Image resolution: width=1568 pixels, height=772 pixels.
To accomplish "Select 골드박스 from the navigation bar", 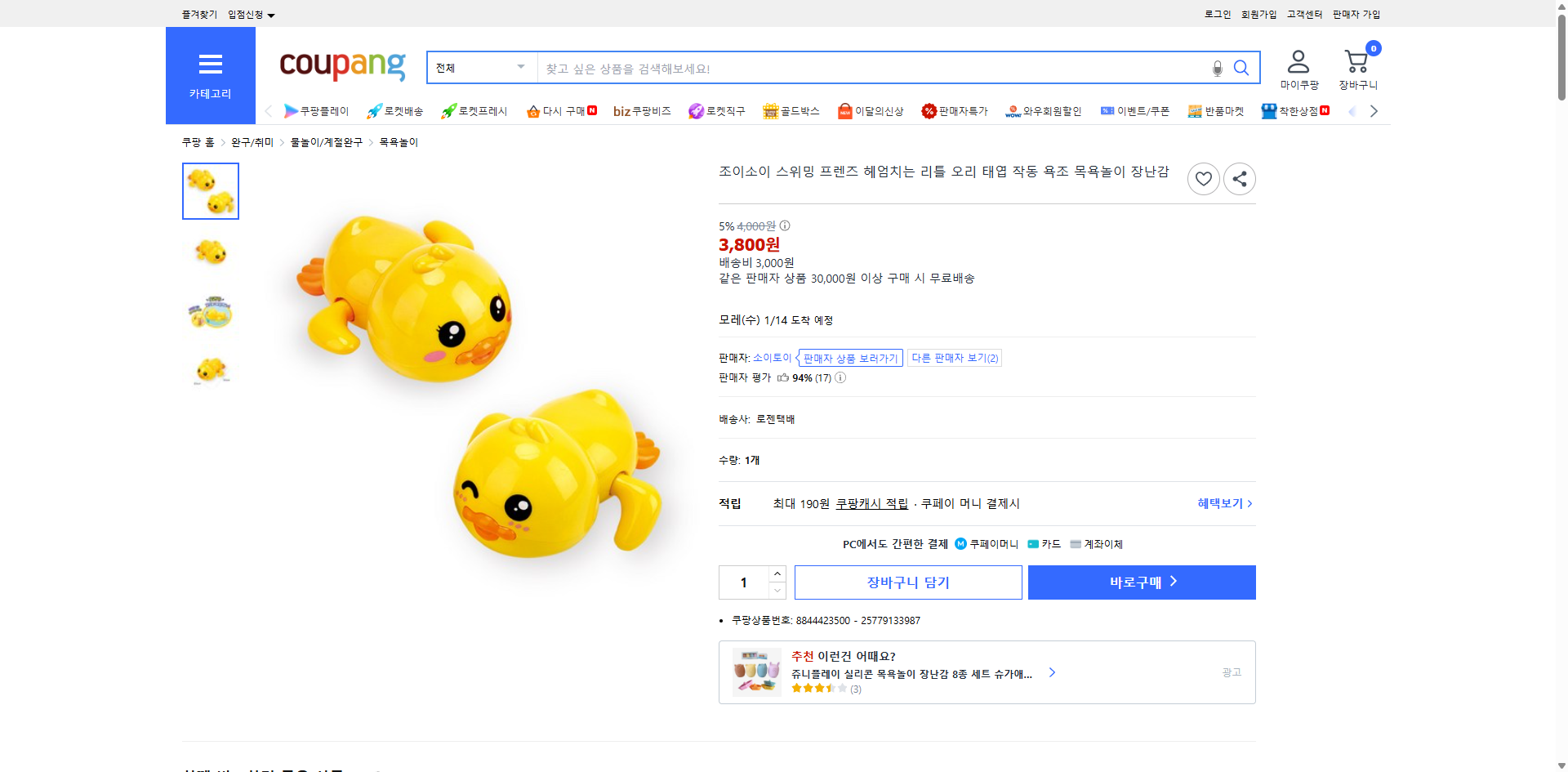I will tap(791, 110).
